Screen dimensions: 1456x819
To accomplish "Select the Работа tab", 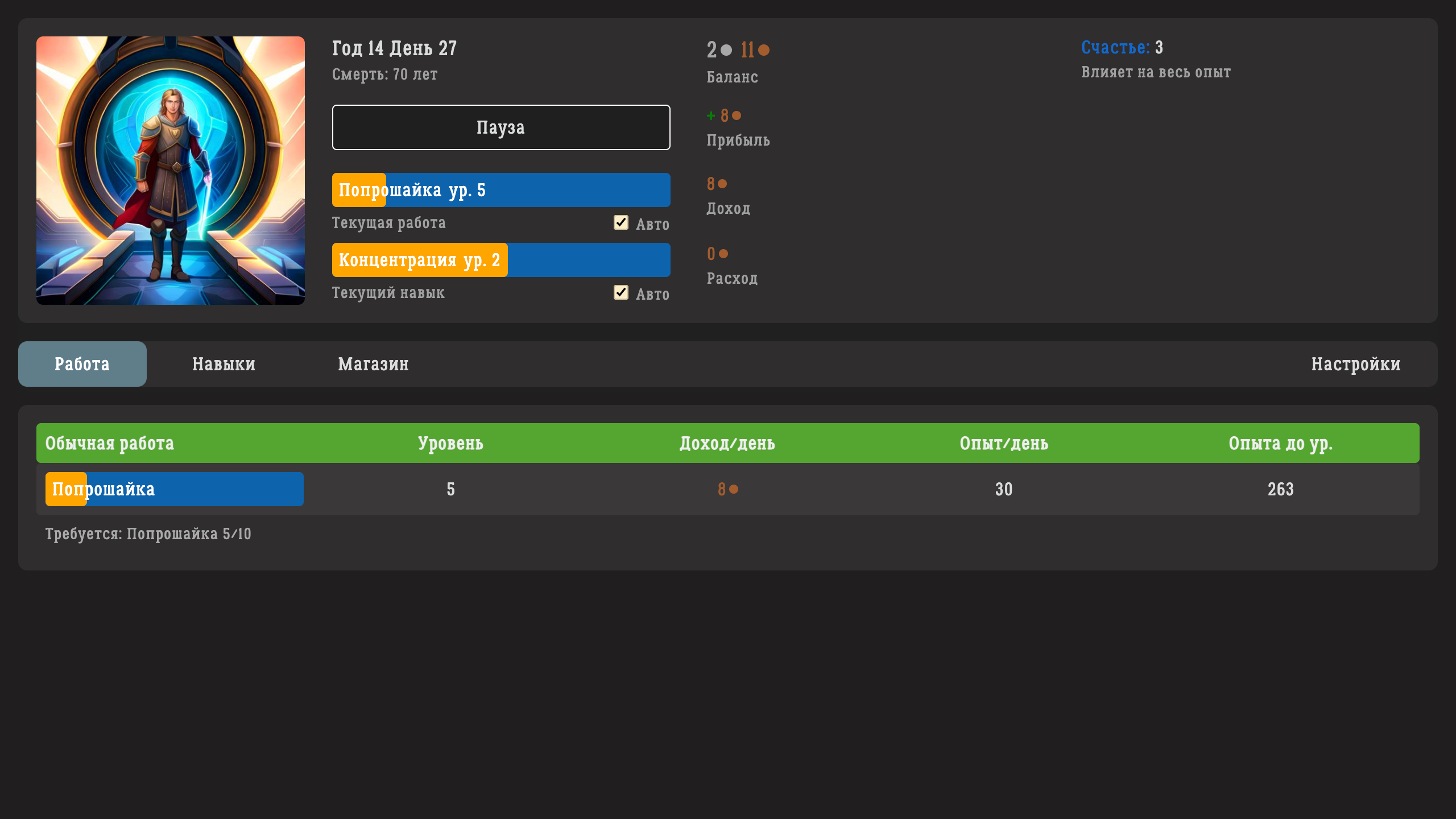I will point(82,364).
